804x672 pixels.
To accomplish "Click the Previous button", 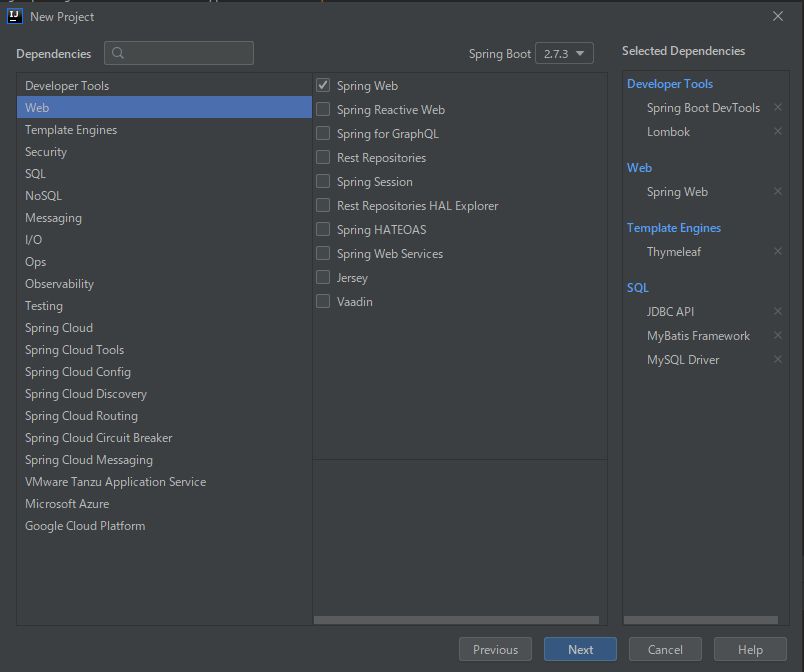I will pos(495,649).
